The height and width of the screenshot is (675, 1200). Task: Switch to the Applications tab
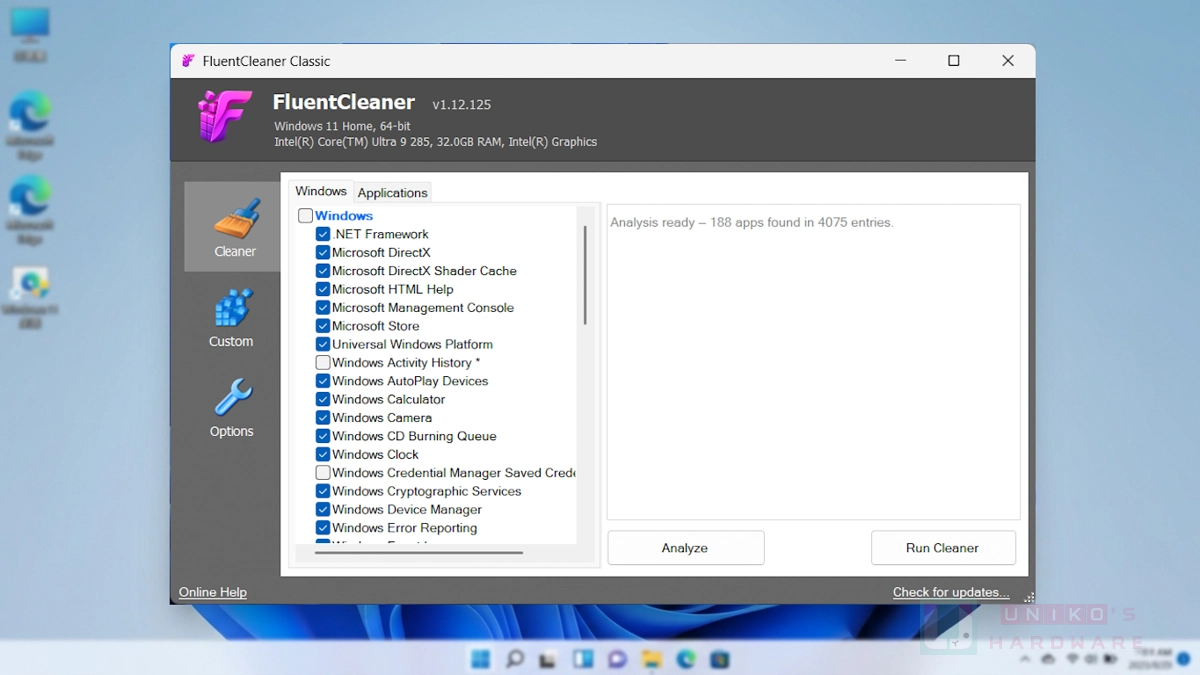(x=392, y=193)
